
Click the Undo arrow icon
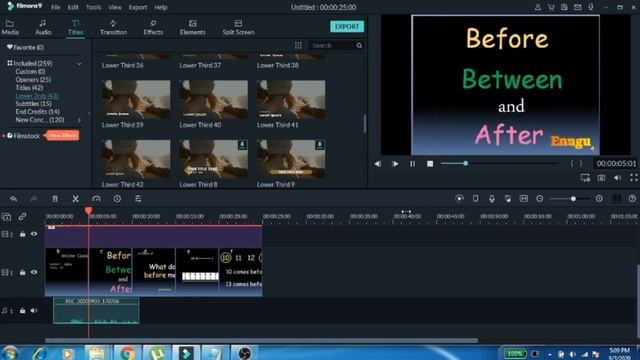click(x=13, y=199)
